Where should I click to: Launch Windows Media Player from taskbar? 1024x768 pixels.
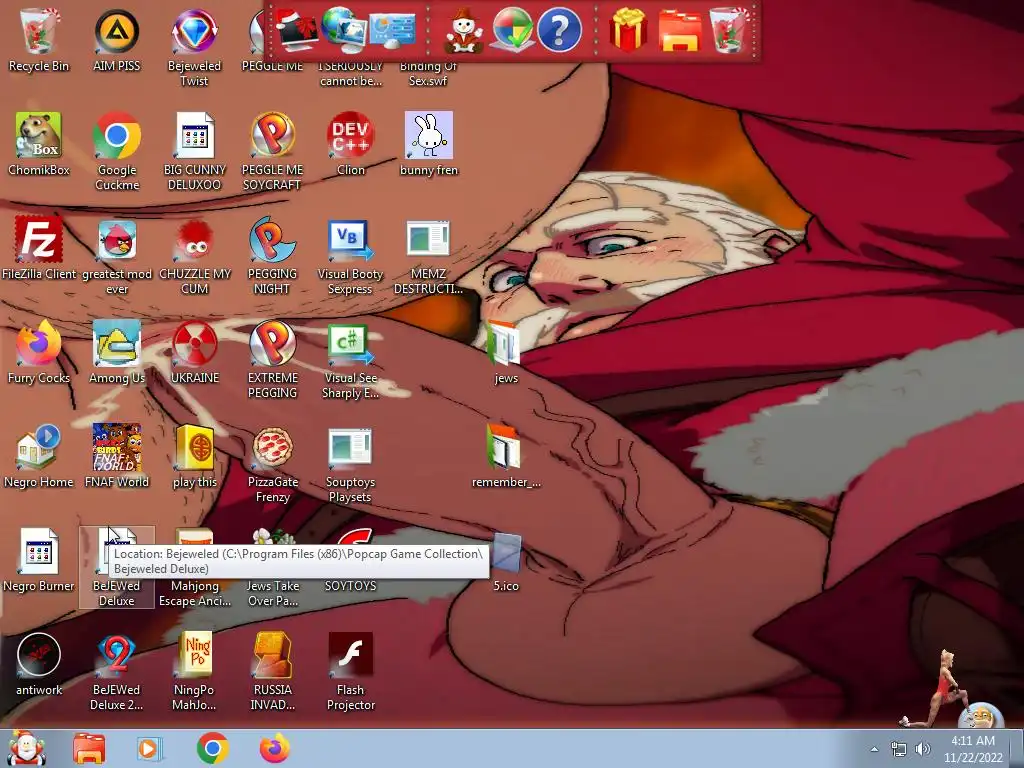150,748
